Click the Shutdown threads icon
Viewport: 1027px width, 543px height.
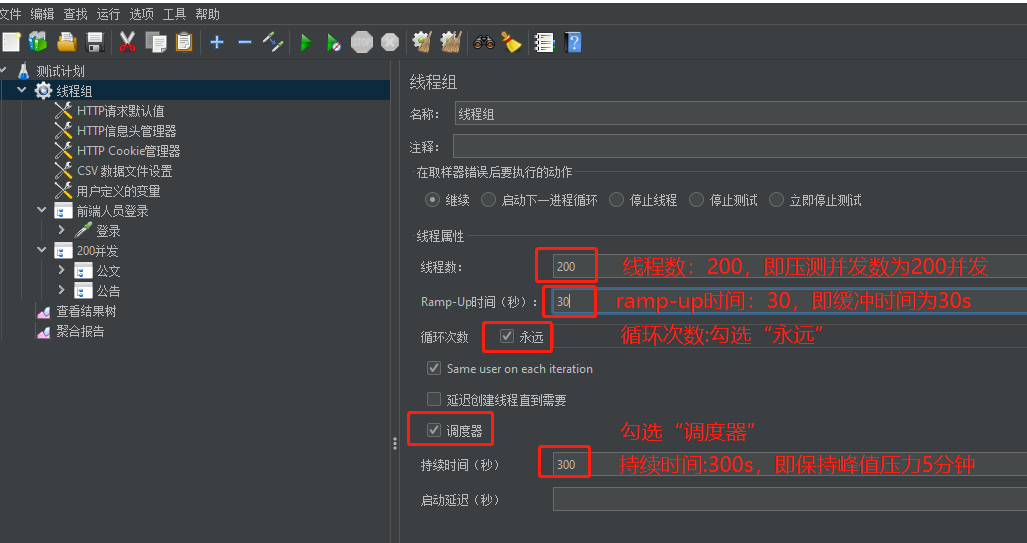coord(390,43)
